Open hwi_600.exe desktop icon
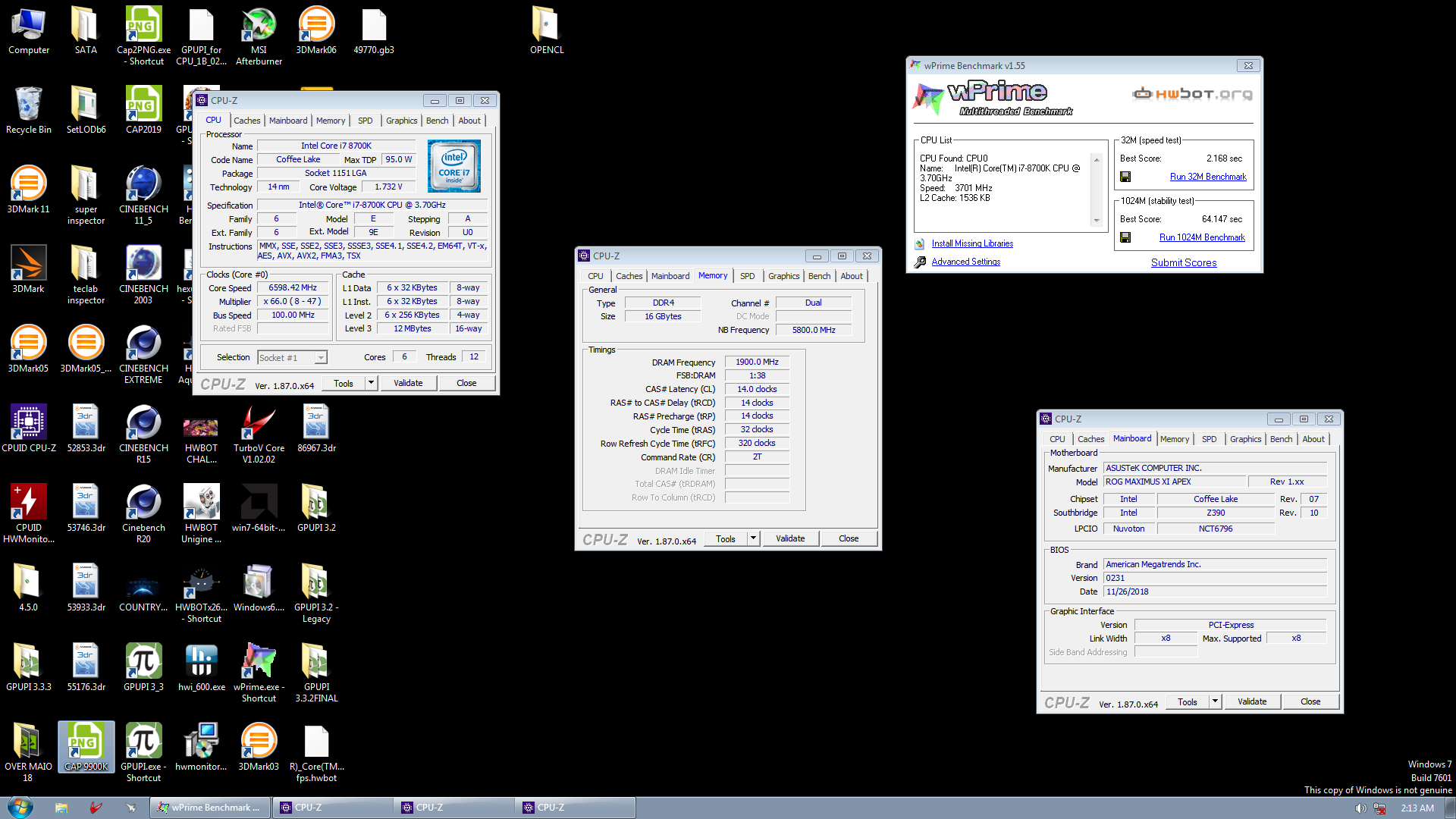Screen dimensions: 1456x819 tap(201, 668)
